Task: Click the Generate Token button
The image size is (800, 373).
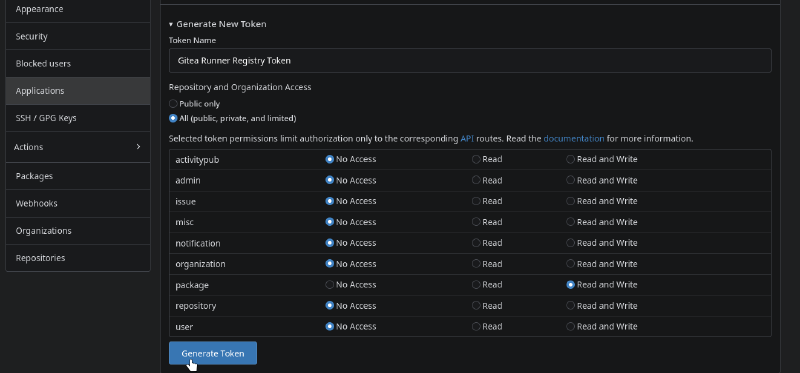Action: 213,353
